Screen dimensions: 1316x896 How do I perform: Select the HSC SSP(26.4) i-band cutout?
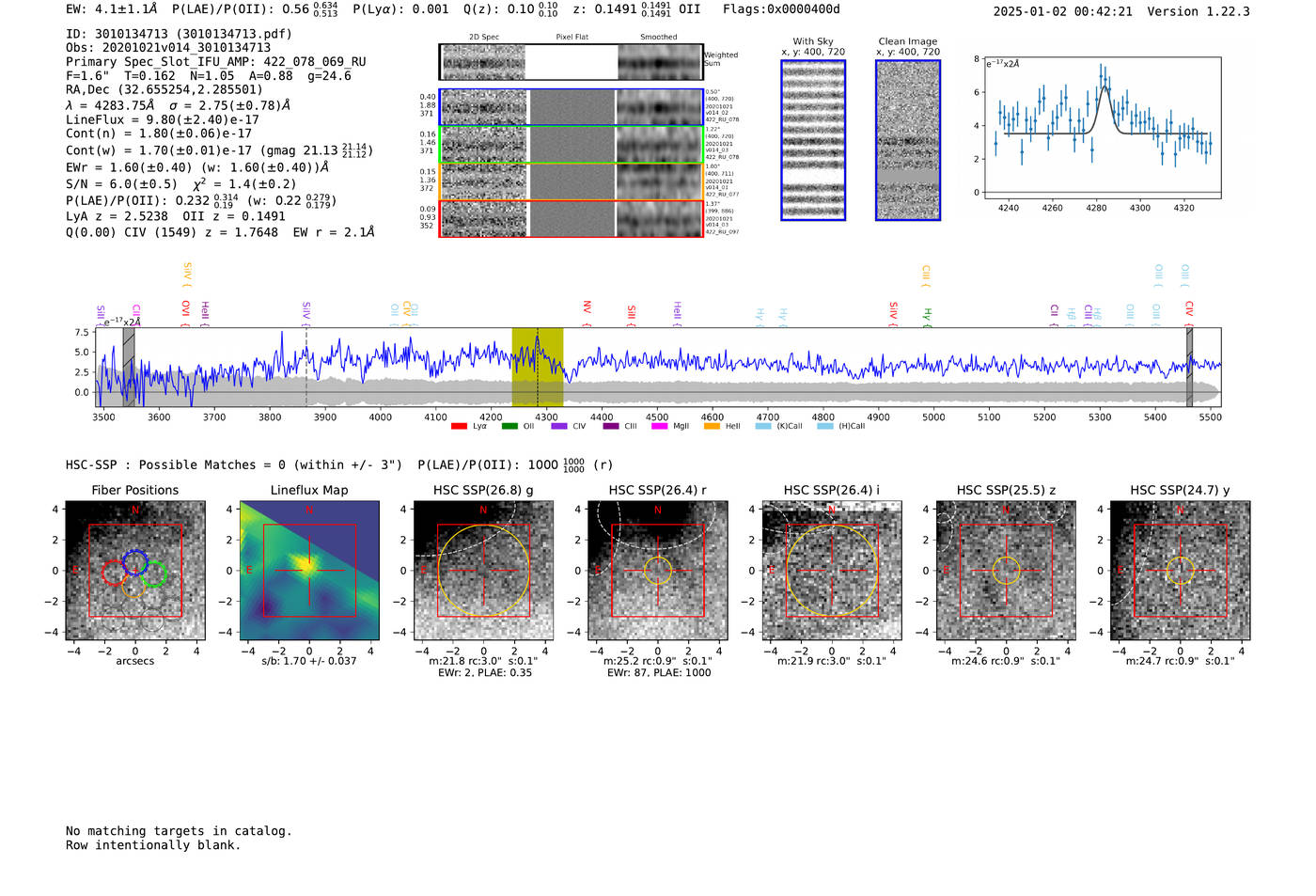pos(832,570)
